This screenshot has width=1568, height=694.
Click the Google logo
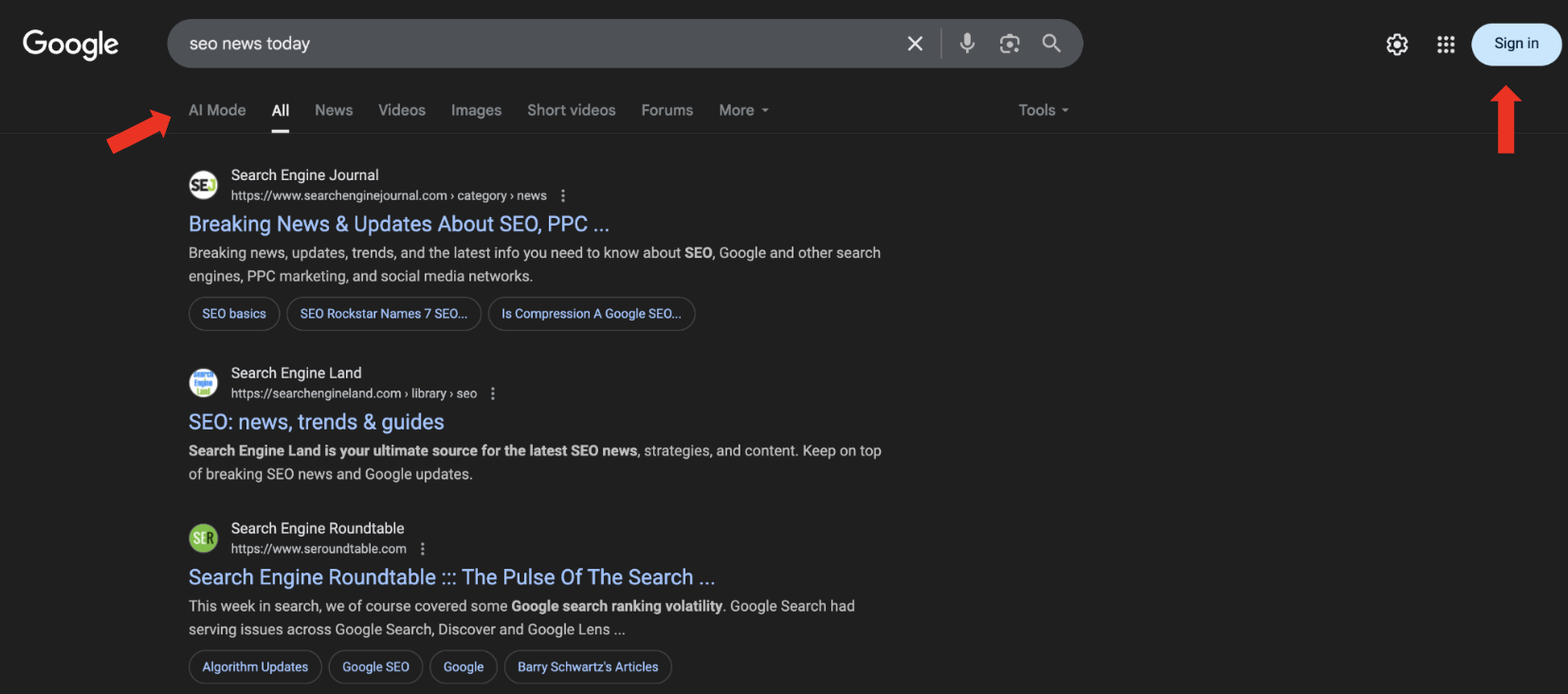[x=71, y=44]
